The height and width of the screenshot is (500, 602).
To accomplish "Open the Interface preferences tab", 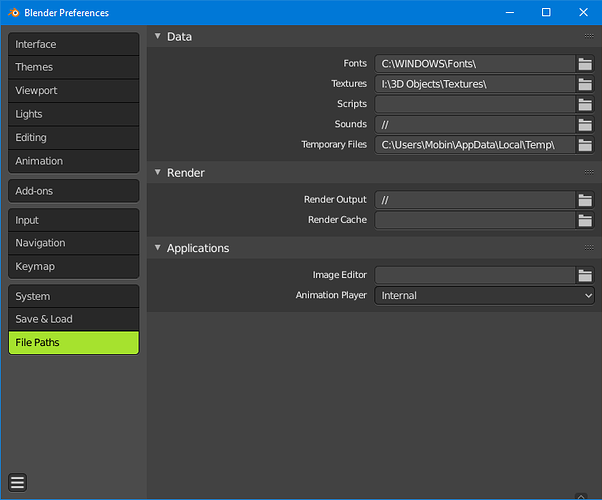I will [x=73, y=44].
